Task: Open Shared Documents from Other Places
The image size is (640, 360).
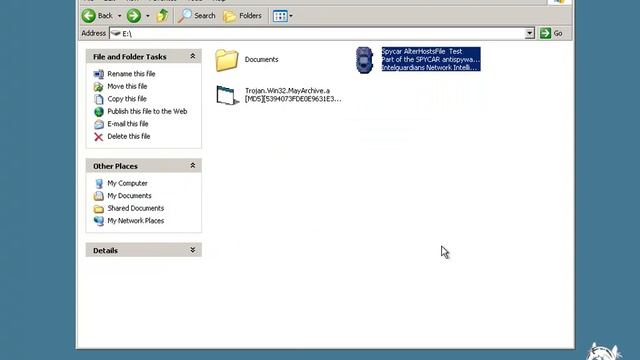Action: (136, 208)
